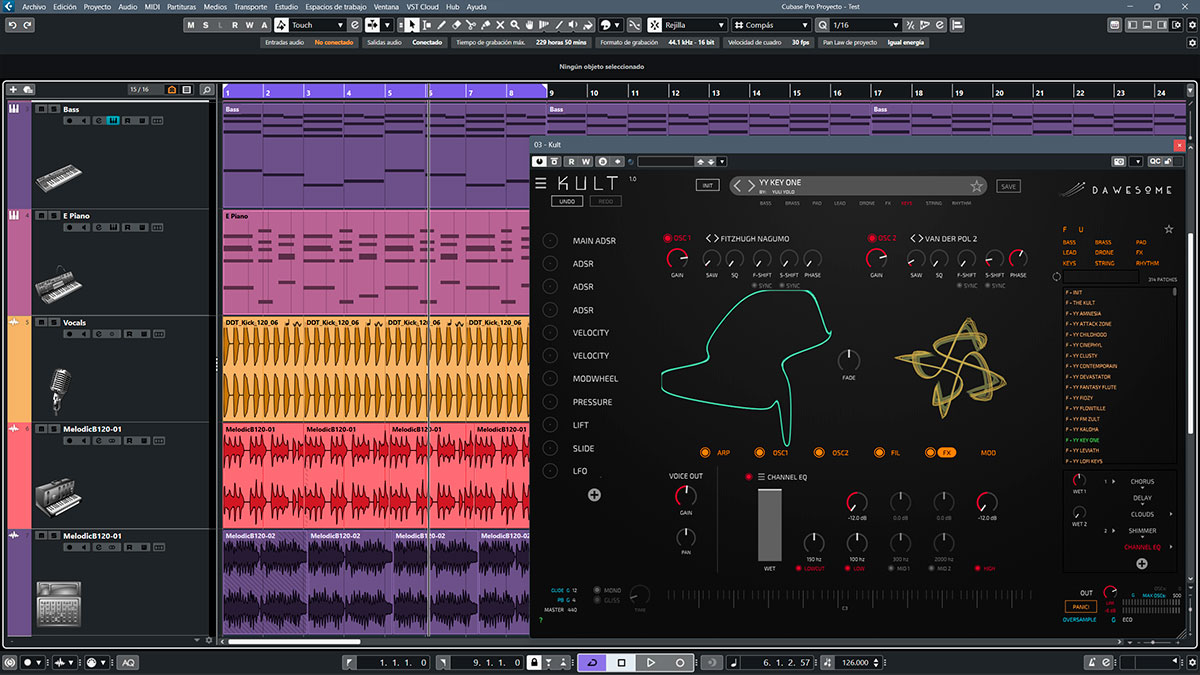
Task: Click the Add Track plus icon
Action: tap(13, 90)
